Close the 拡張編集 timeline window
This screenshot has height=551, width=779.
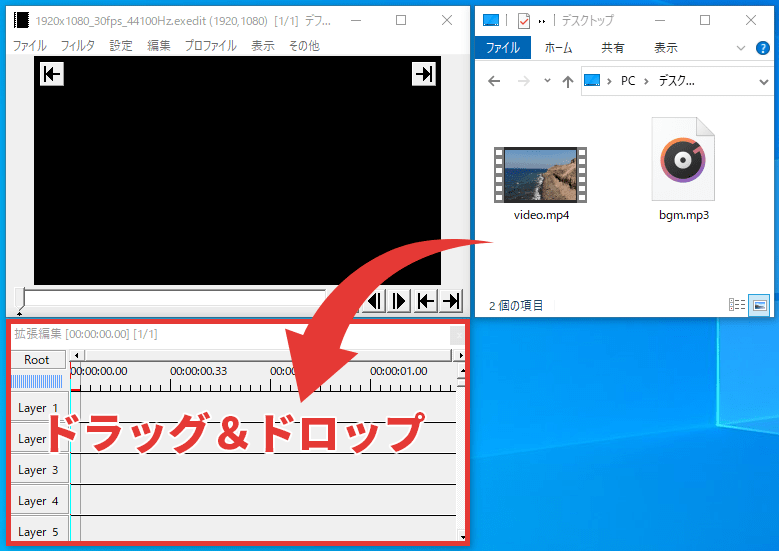coord(458,335)
